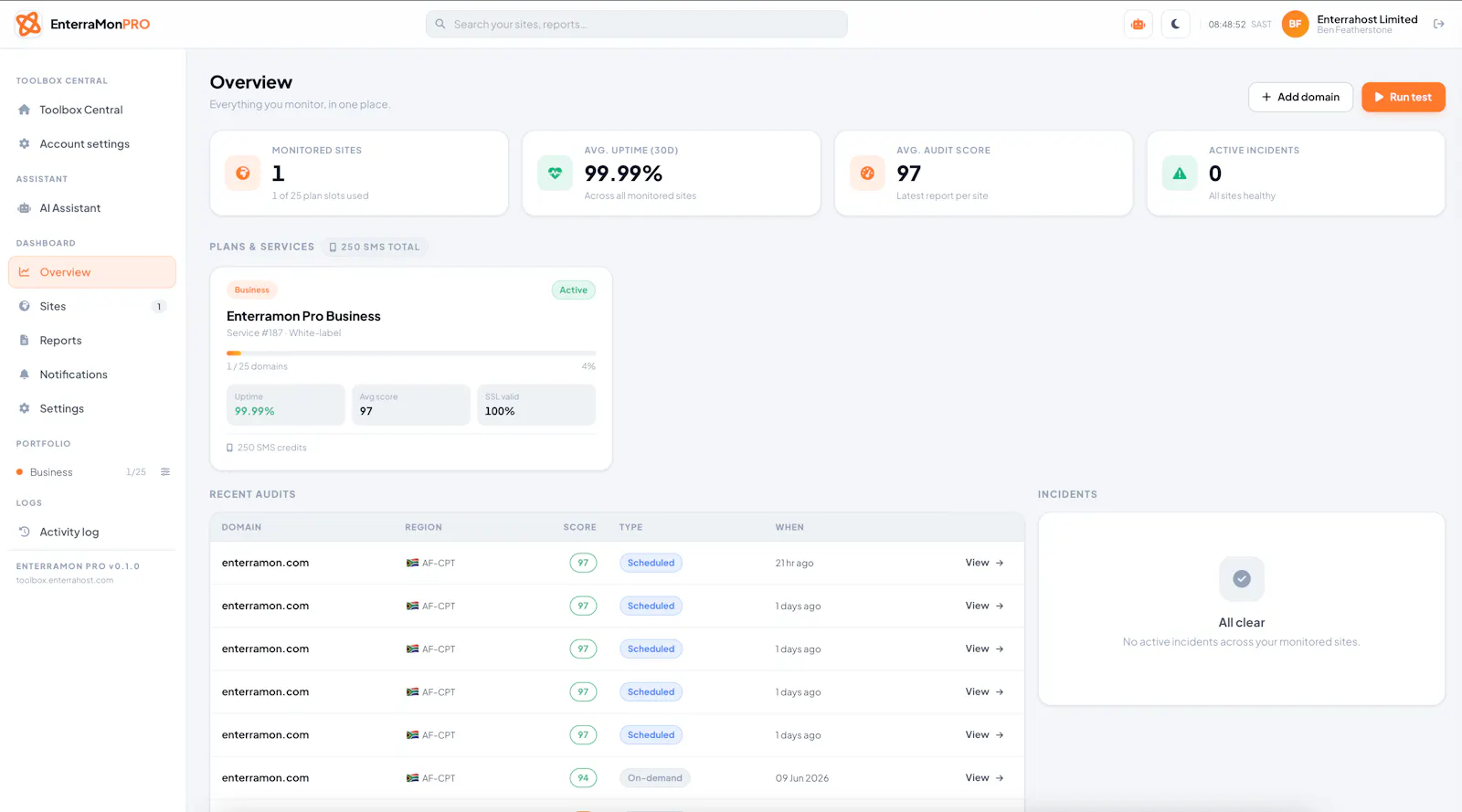Click the domains usage progress bar
Image resolution: width=1462 pixels, height=812 pixels.
pos(411,353)
